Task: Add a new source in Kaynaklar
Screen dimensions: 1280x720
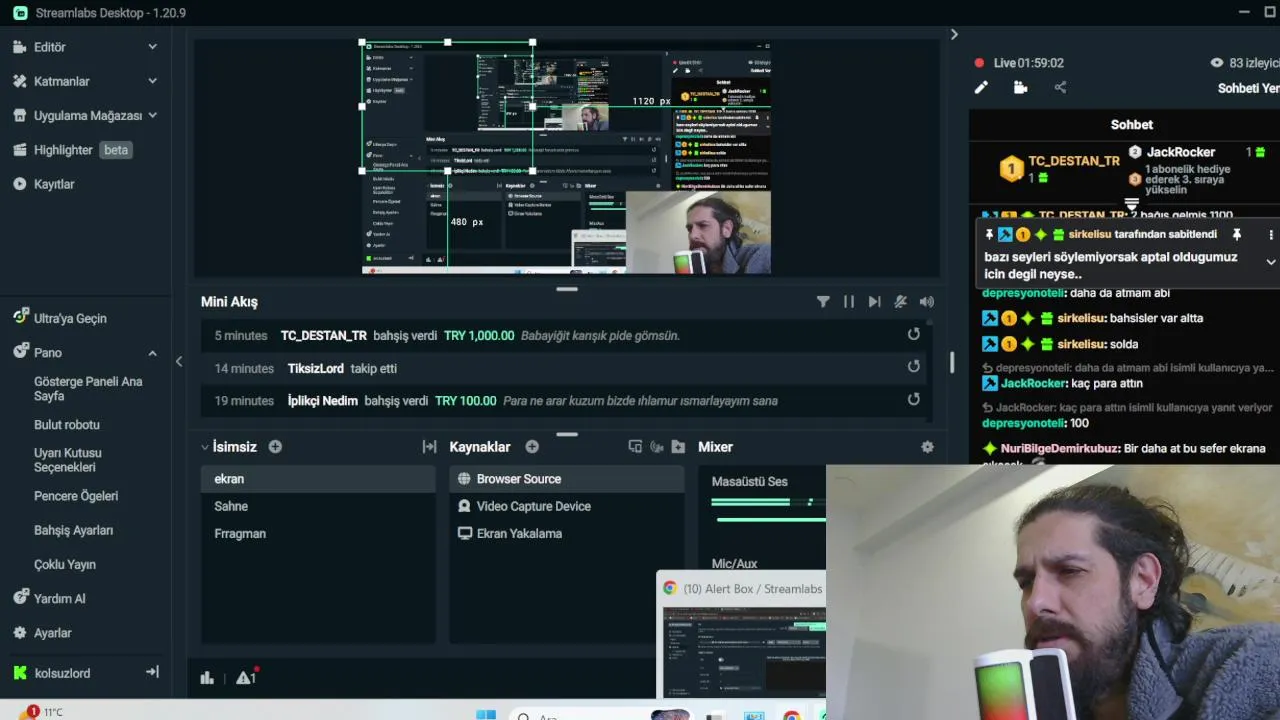Action: (532, 447)
